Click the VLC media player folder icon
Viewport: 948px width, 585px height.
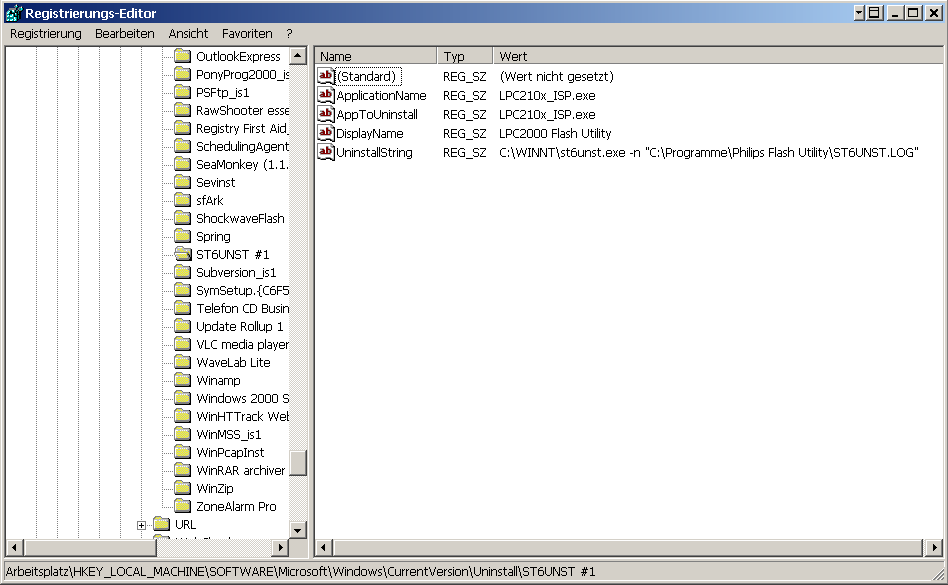pos(183,344)
